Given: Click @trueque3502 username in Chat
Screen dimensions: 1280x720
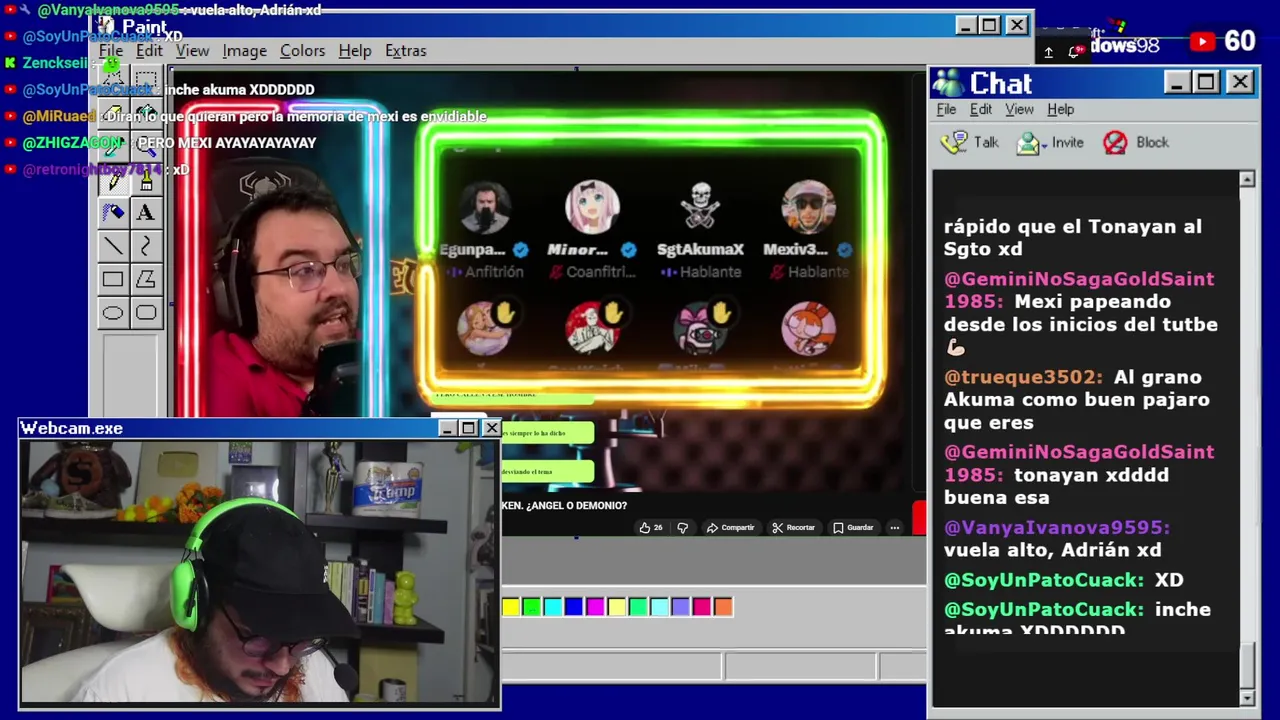Looking at the screenshot, I should click(x=1023, y=377).
